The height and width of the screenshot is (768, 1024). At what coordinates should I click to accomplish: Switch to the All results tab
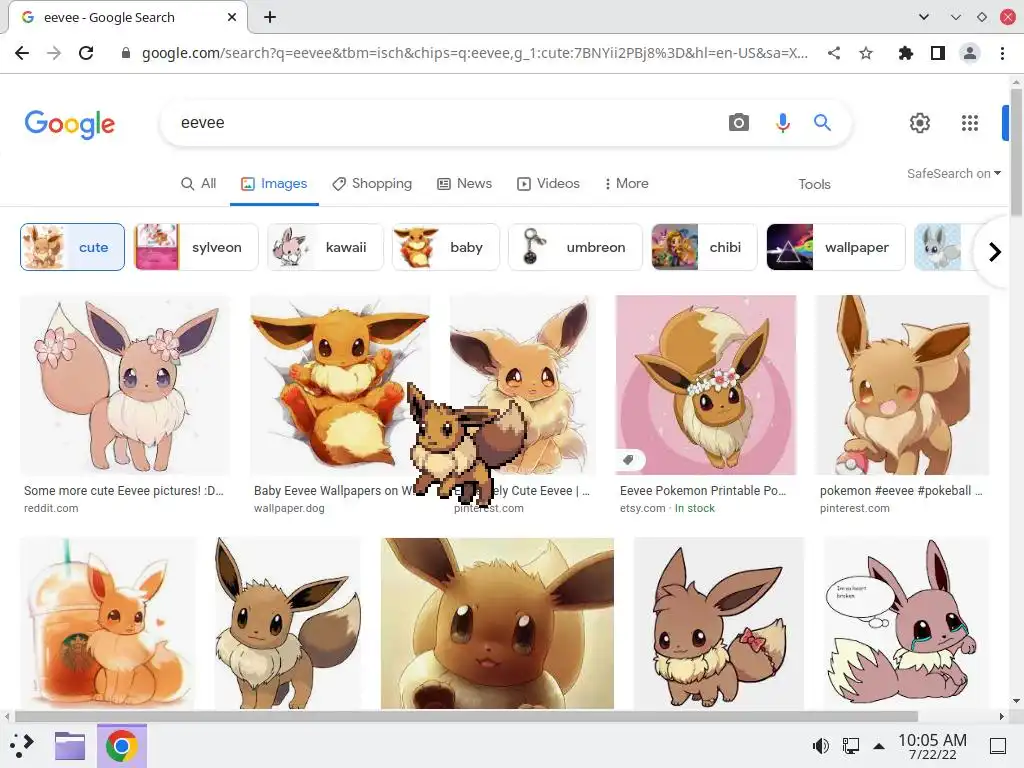click(x=199, y=184)
